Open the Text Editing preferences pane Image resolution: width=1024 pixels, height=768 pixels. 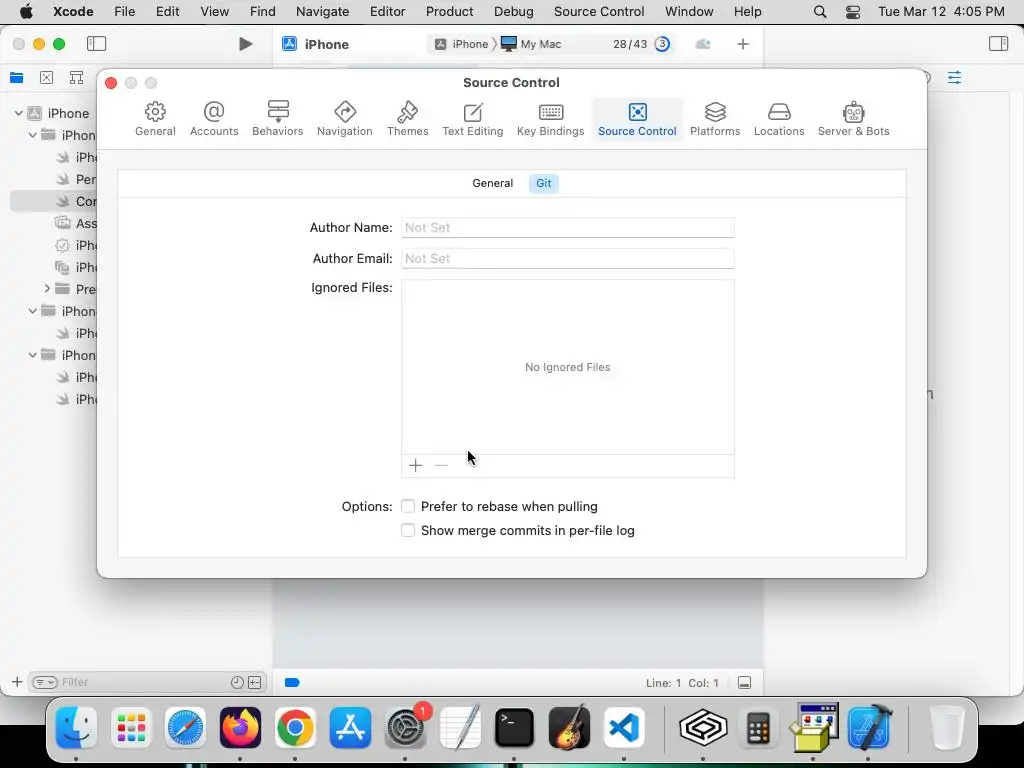[472, 119]
